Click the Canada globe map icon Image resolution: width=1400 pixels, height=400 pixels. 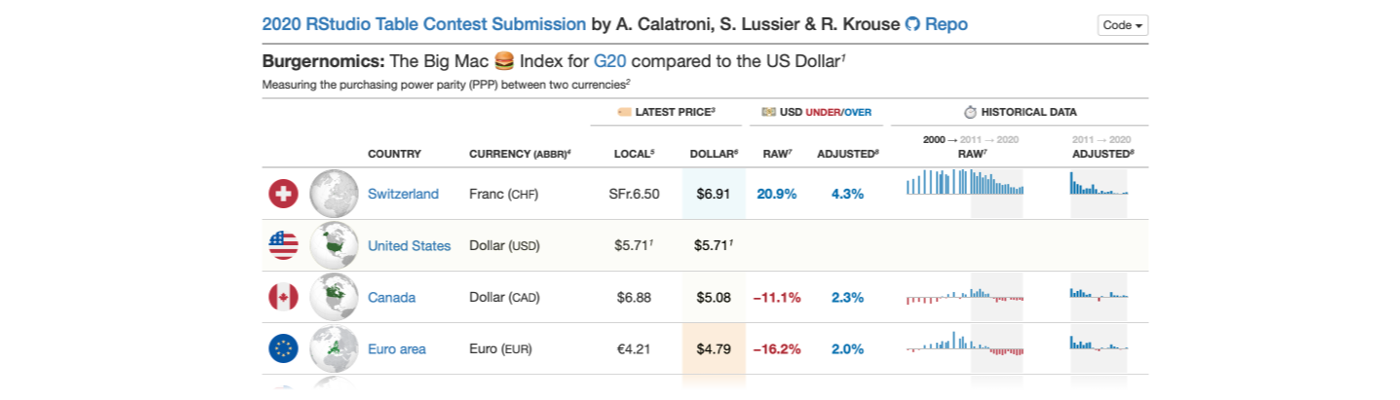(334, 297)
